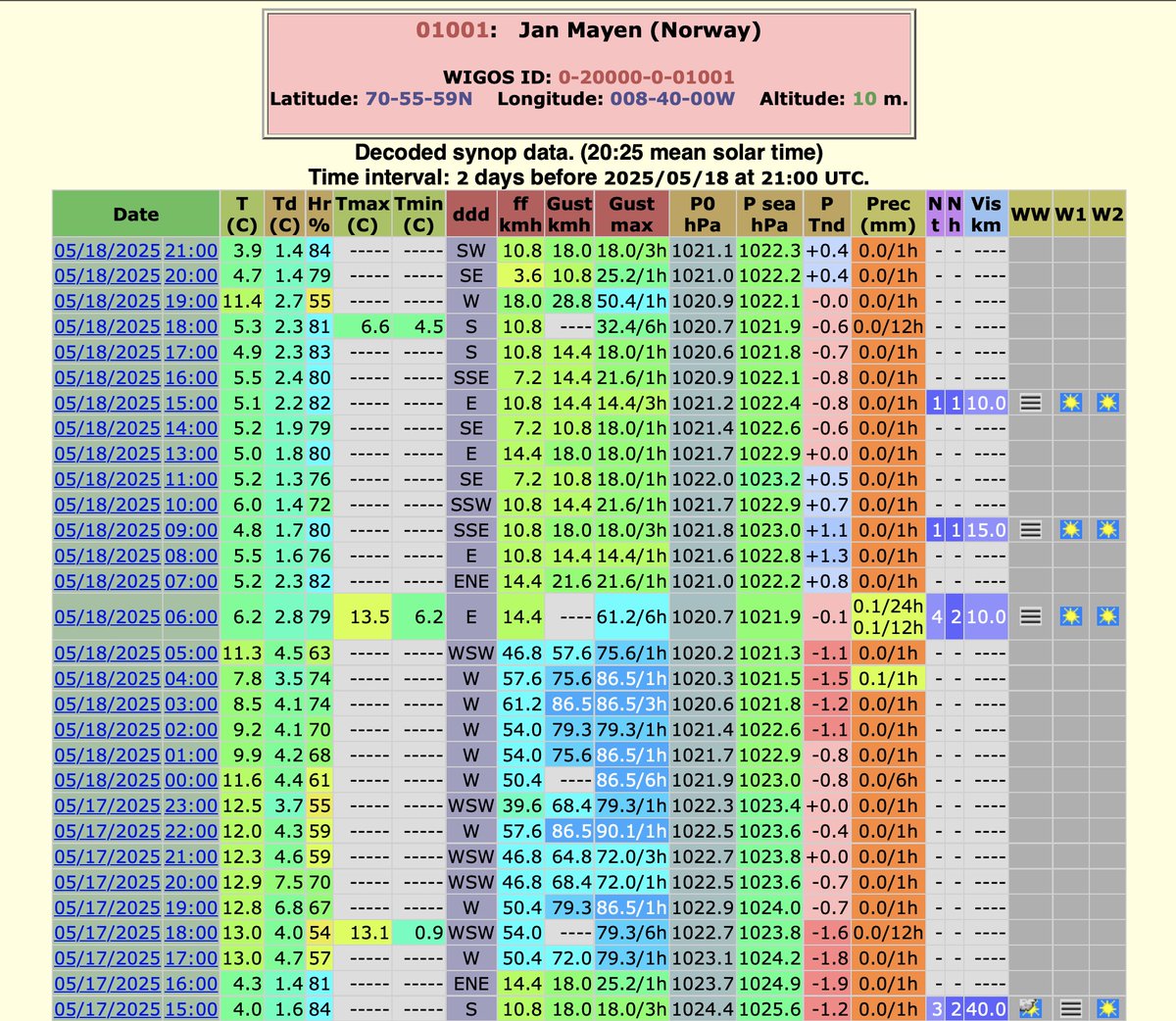Click the W1 sun icon in 05/18/2025 06:00 row
Image resolution: width=1176 pixels, height=1021 pixels.
(1071, 616)
